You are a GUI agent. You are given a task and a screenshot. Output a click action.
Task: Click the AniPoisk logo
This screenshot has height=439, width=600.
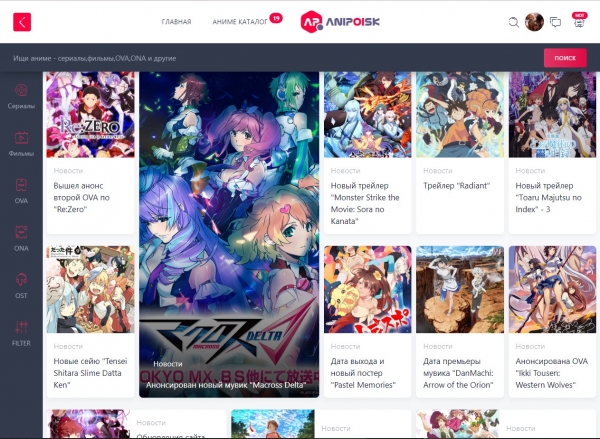pyautogui.click(x=340, y=22)
